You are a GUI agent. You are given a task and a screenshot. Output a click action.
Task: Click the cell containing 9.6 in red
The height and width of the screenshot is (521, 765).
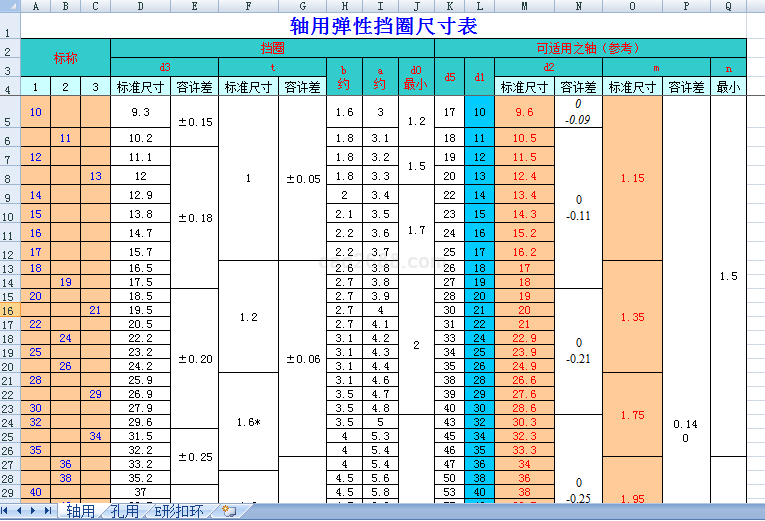pos(524,113)
